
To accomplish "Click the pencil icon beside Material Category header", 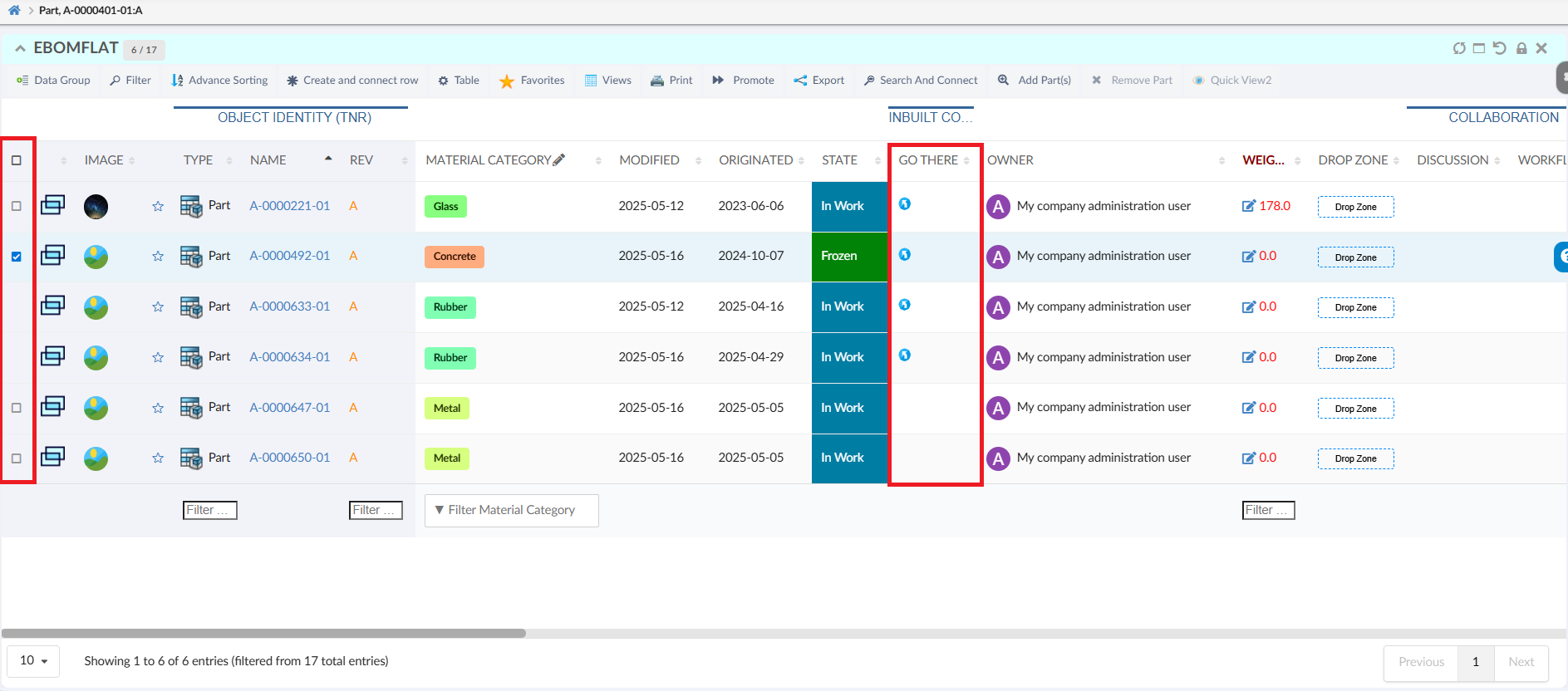I will click(x=559, y=159).
